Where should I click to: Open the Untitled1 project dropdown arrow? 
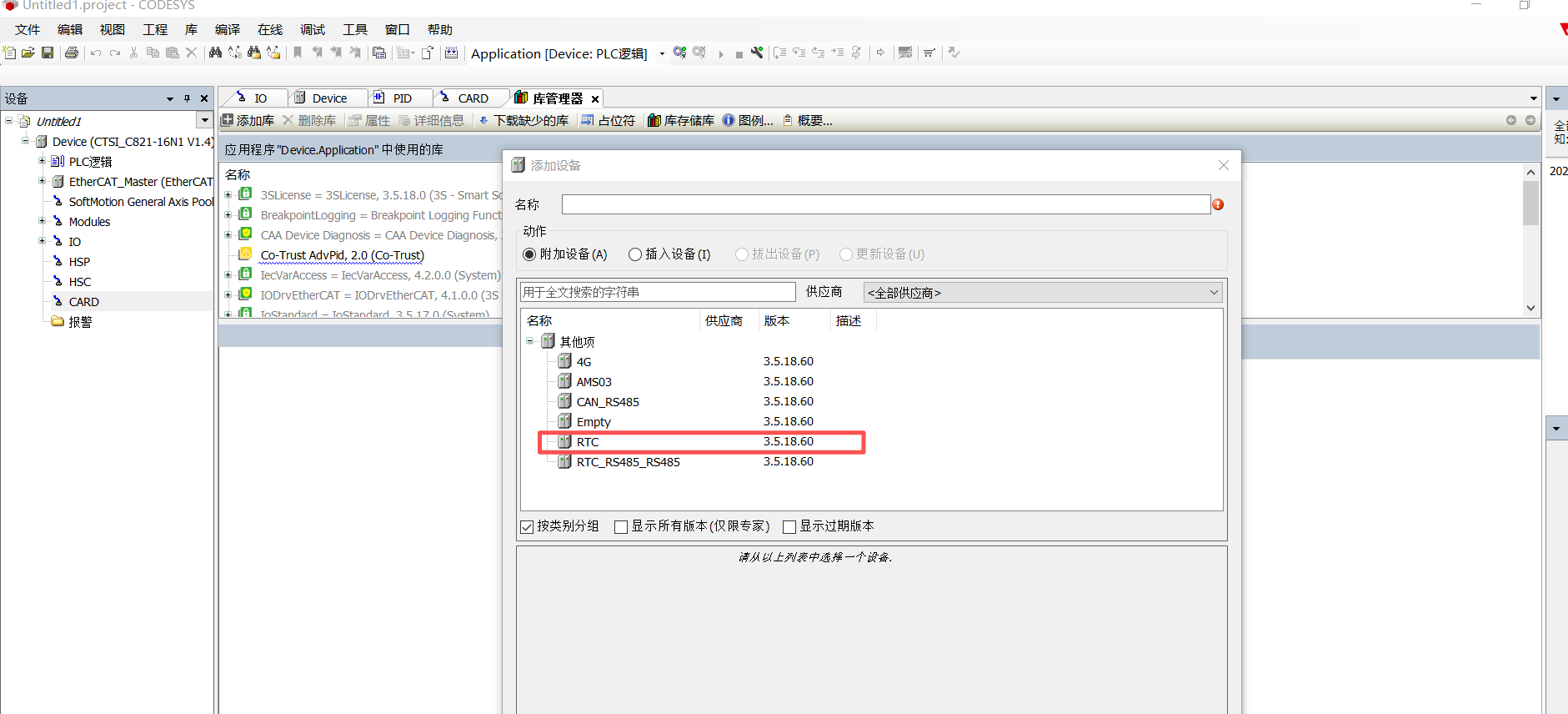pyautogui.click(x=204, y=121)
